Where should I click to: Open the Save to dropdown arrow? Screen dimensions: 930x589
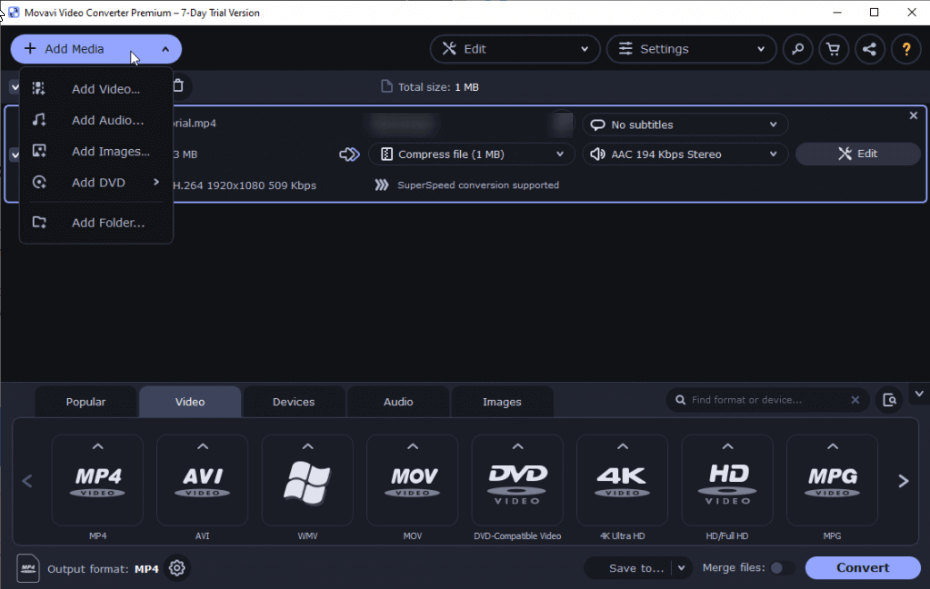pyautogui.click(x=681, y=568)
